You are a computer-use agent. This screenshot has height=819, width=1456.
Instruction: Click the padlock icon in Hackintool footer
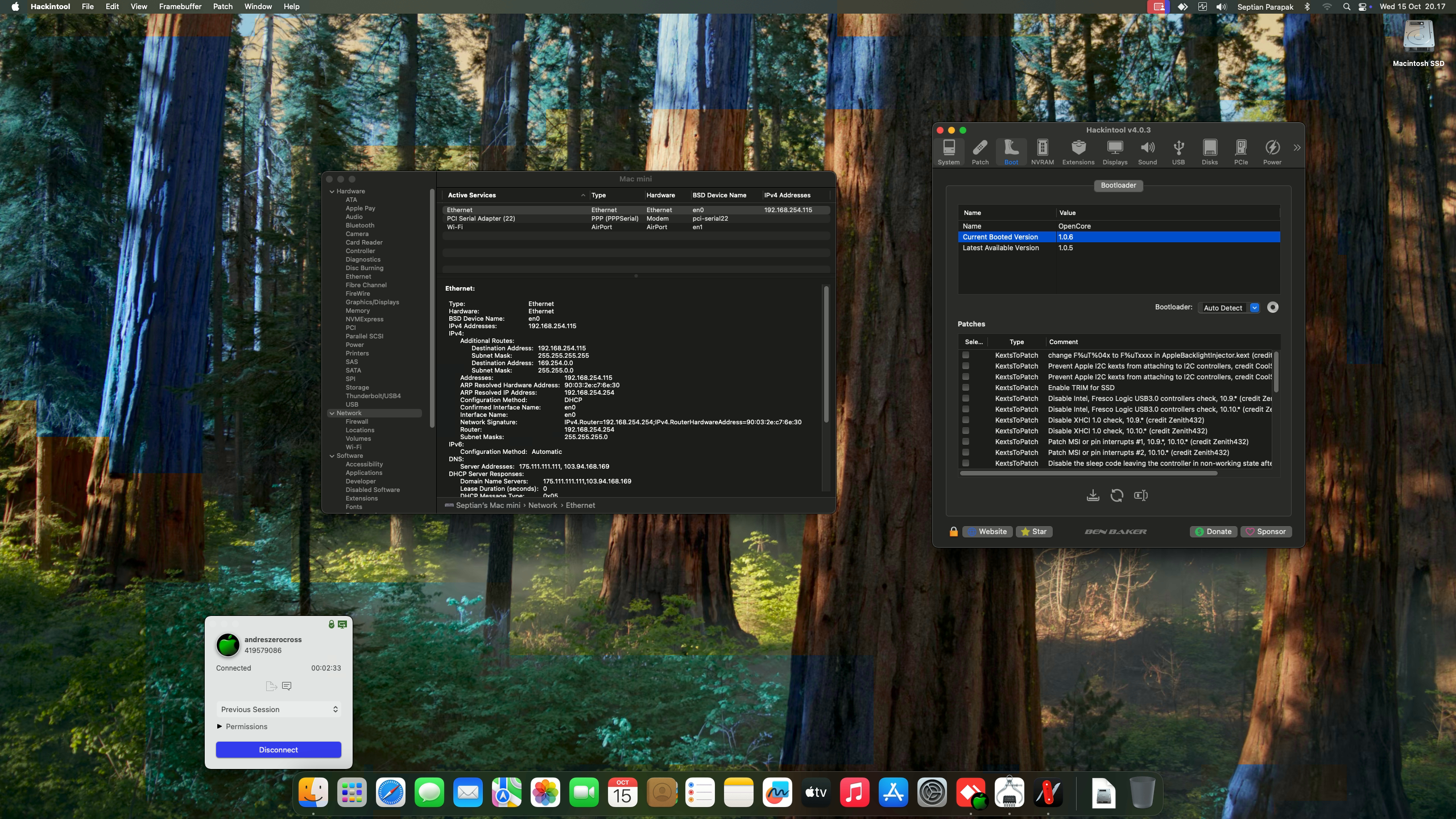pyautogui.click(x=953, y=532)
